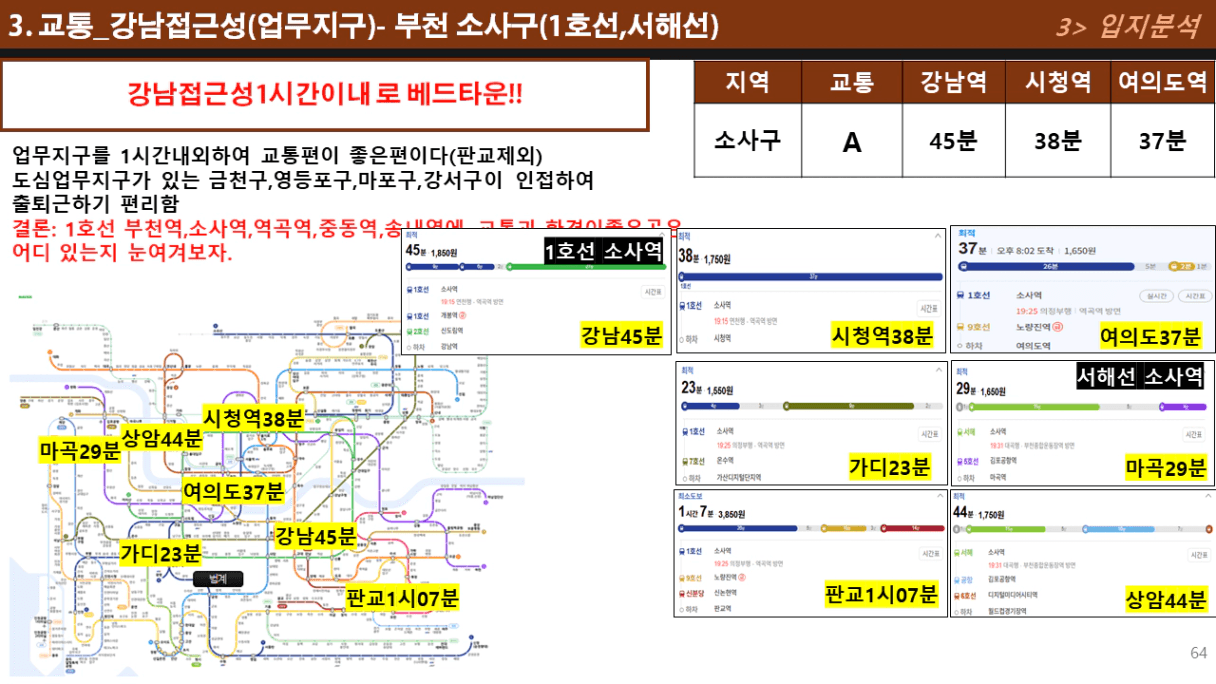Click the 소사구 table cell
This screenshot has width=1216, height=684.
point(748,140)
